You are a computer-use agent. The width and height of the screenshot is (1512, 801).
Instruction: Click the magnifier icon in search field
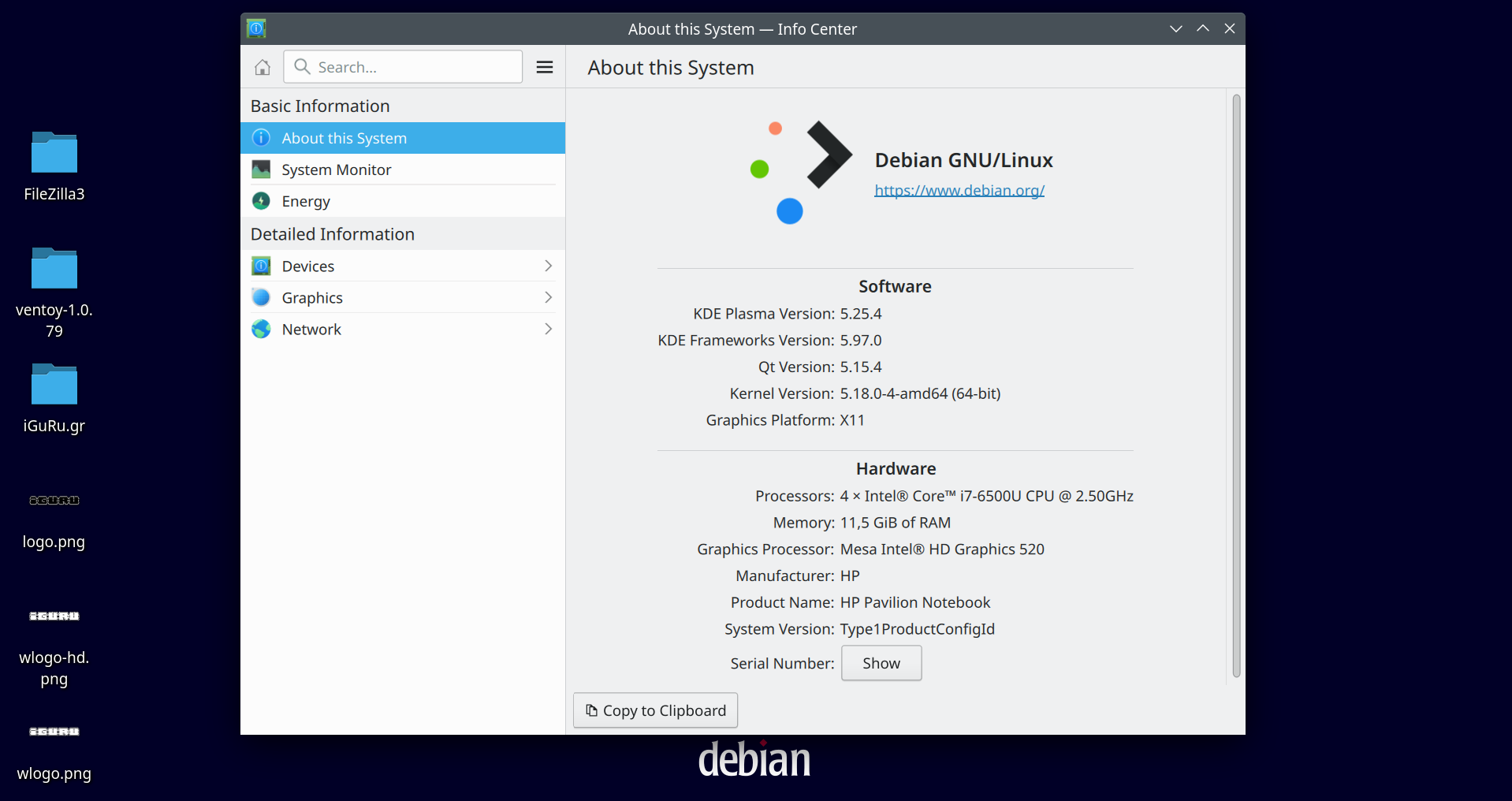pyautogui.click(x=302, y=67)
